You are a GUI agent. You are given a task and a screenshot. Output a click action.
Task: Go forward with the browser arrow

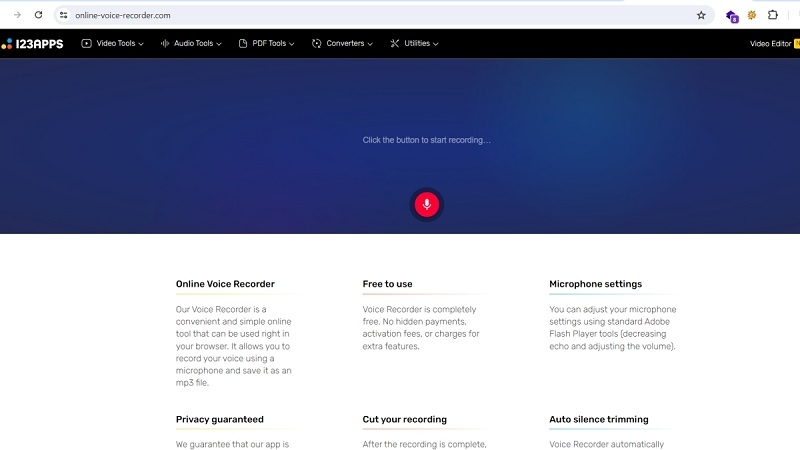17,15
